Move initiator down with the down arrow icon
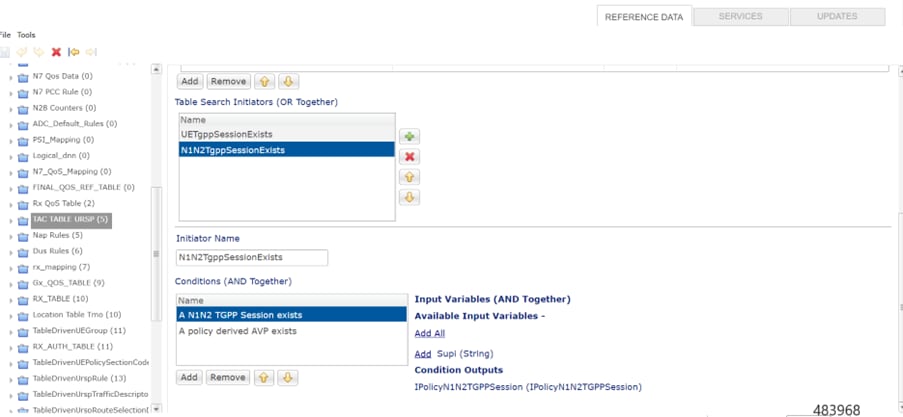This screenshot has height=417, width=903. coord(409,198)
